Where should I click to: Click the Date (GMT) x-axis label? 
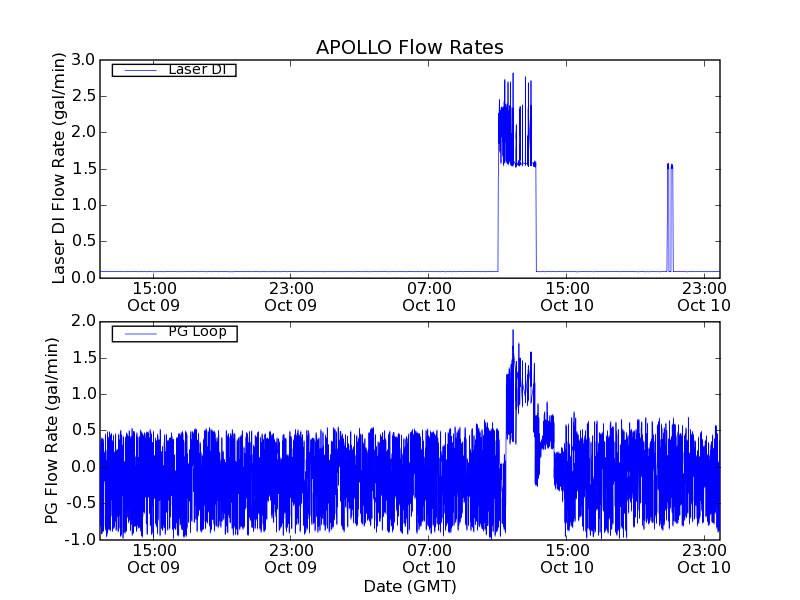409,586
